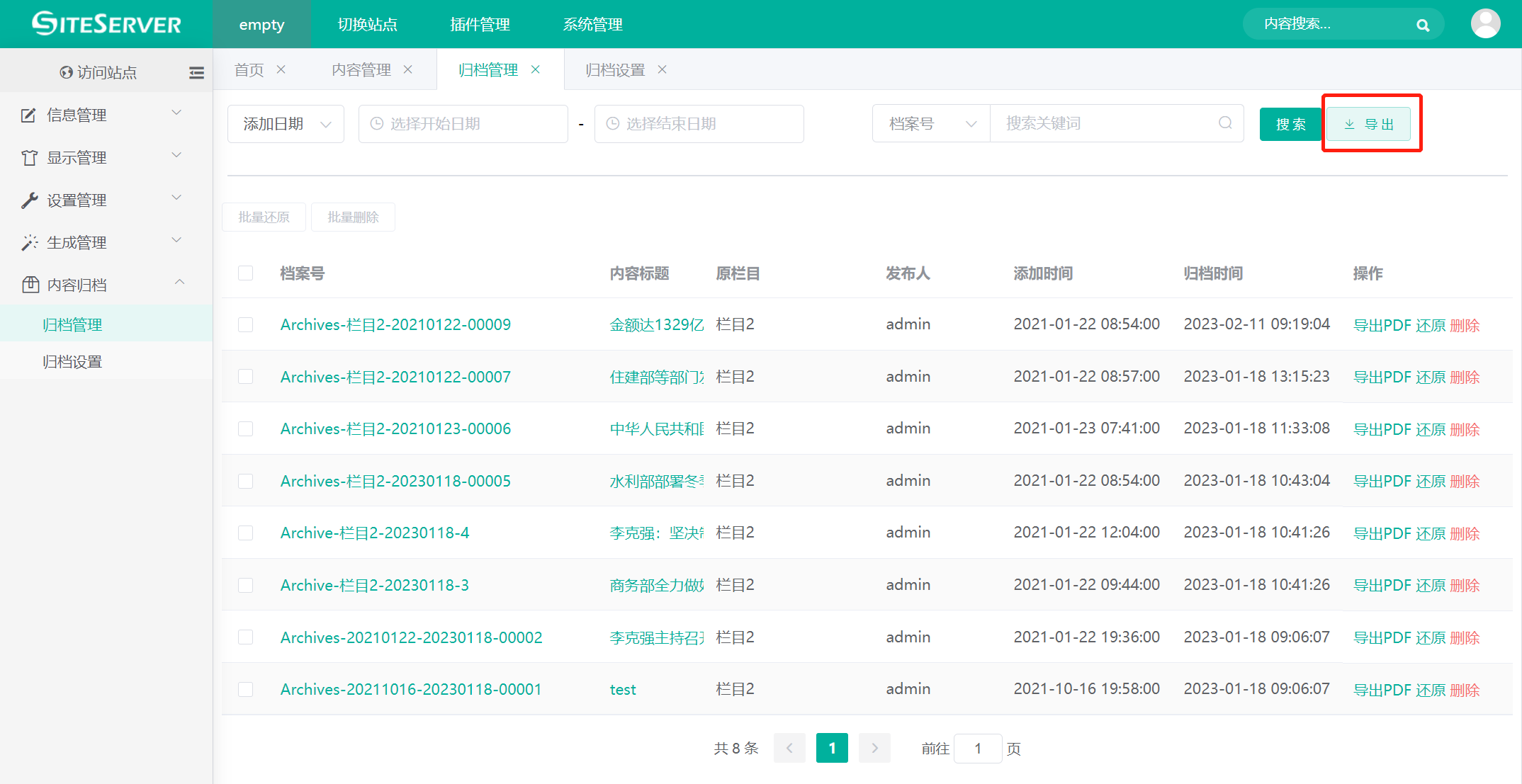1522x784 pixels.
Task: Click the search magnifier icon in top bar
Action: pos(1422,25)
